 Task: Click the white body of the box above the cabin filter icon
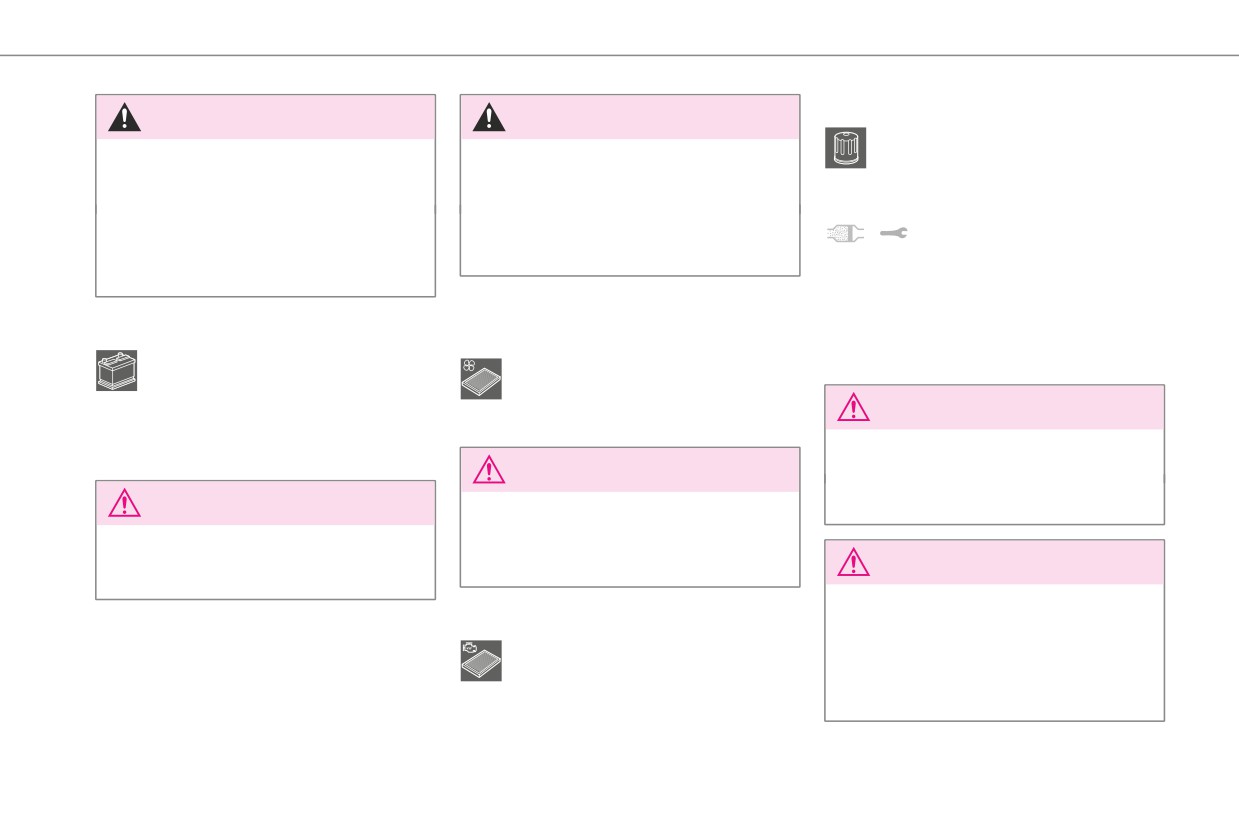630,207
